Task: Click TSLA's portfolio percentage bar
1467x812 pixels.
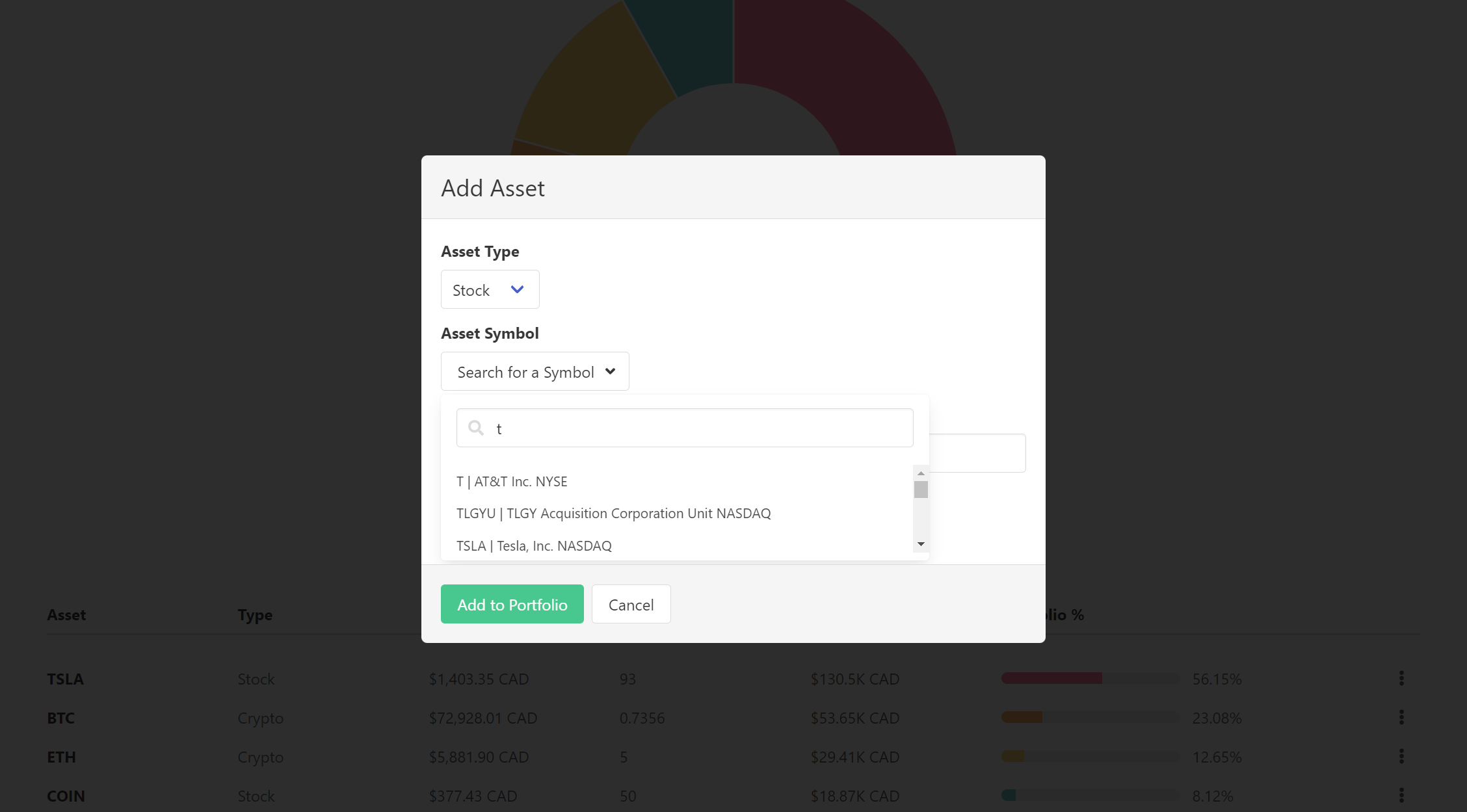Action: 1089,678
